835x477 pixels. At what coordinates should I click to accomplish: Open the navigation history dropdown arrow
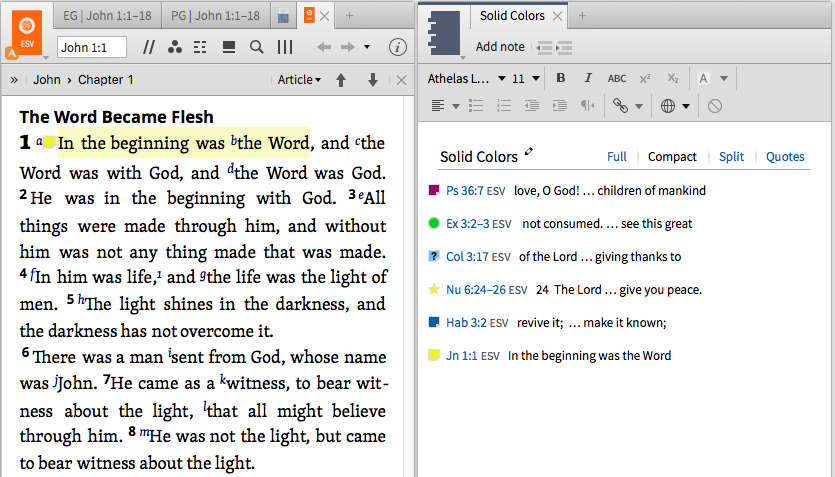point(367,47)
